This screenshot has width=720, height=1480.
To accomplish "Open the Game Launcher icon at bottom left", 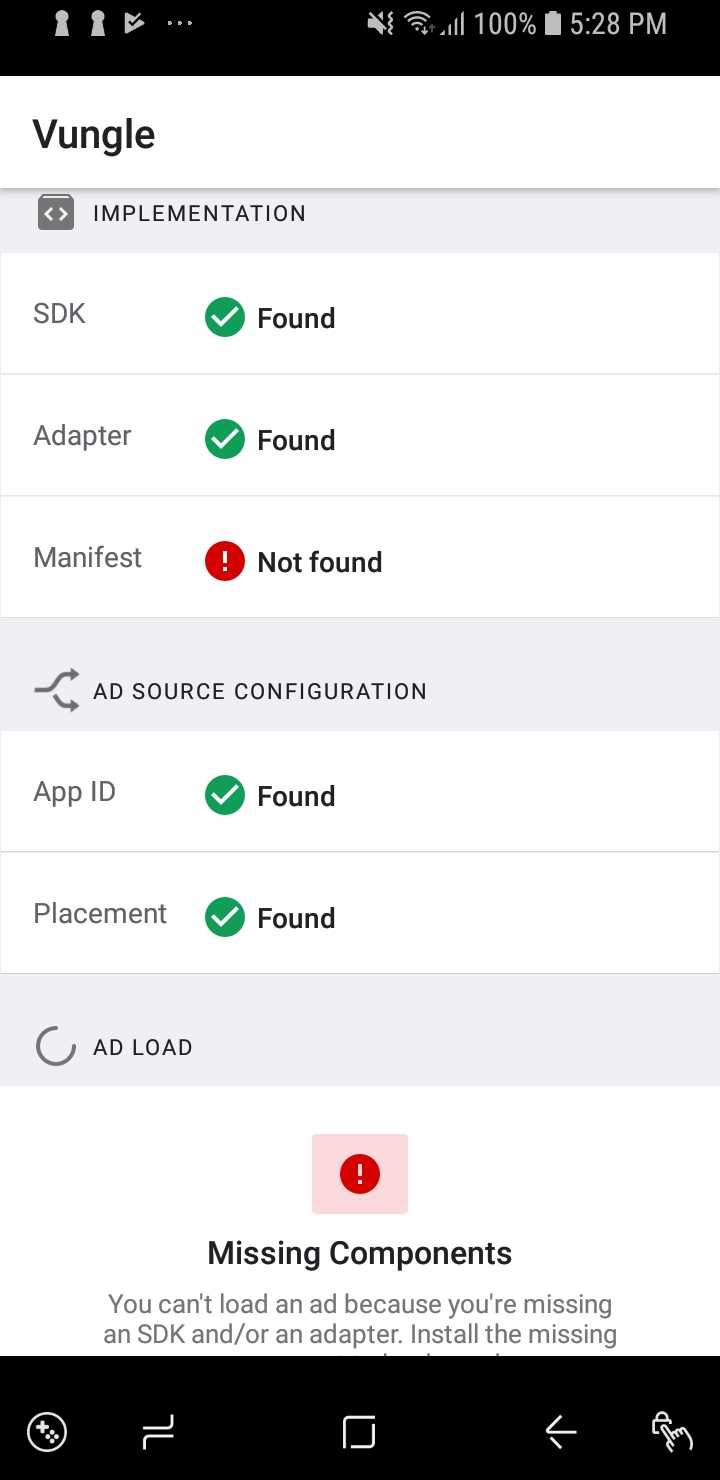I will point(47,1431).
